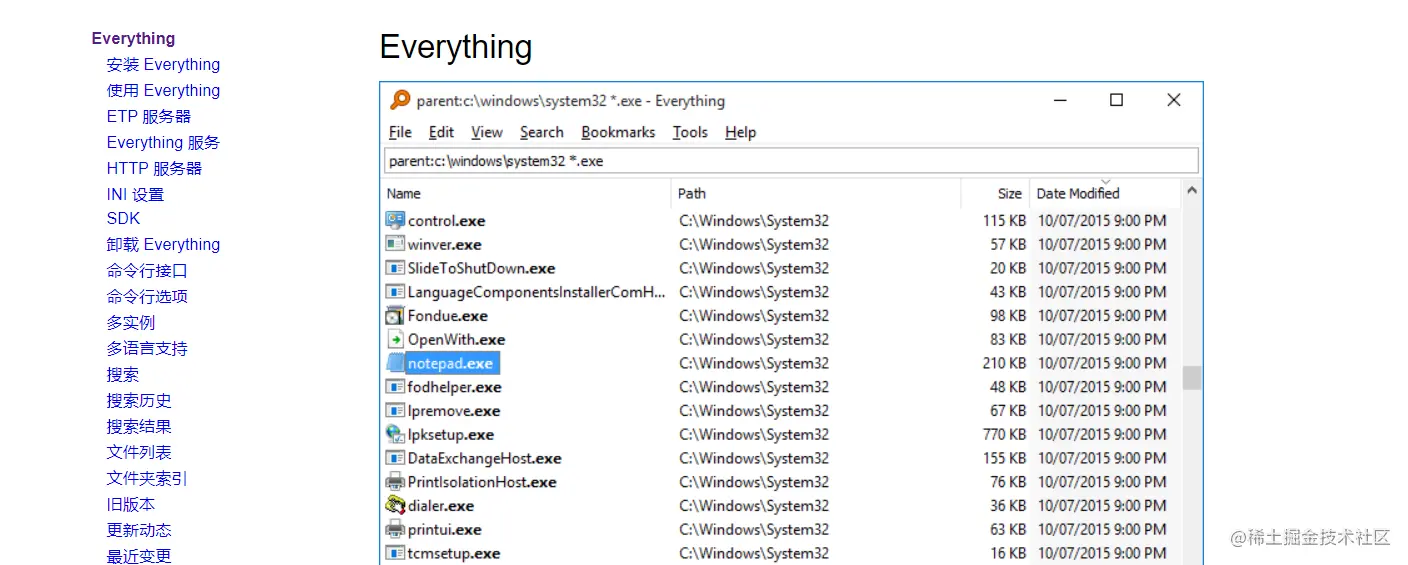The image size is (1408, 565).
Task: Sort results by Path column header
Action: pyautogui.click(x=816, y=194)
